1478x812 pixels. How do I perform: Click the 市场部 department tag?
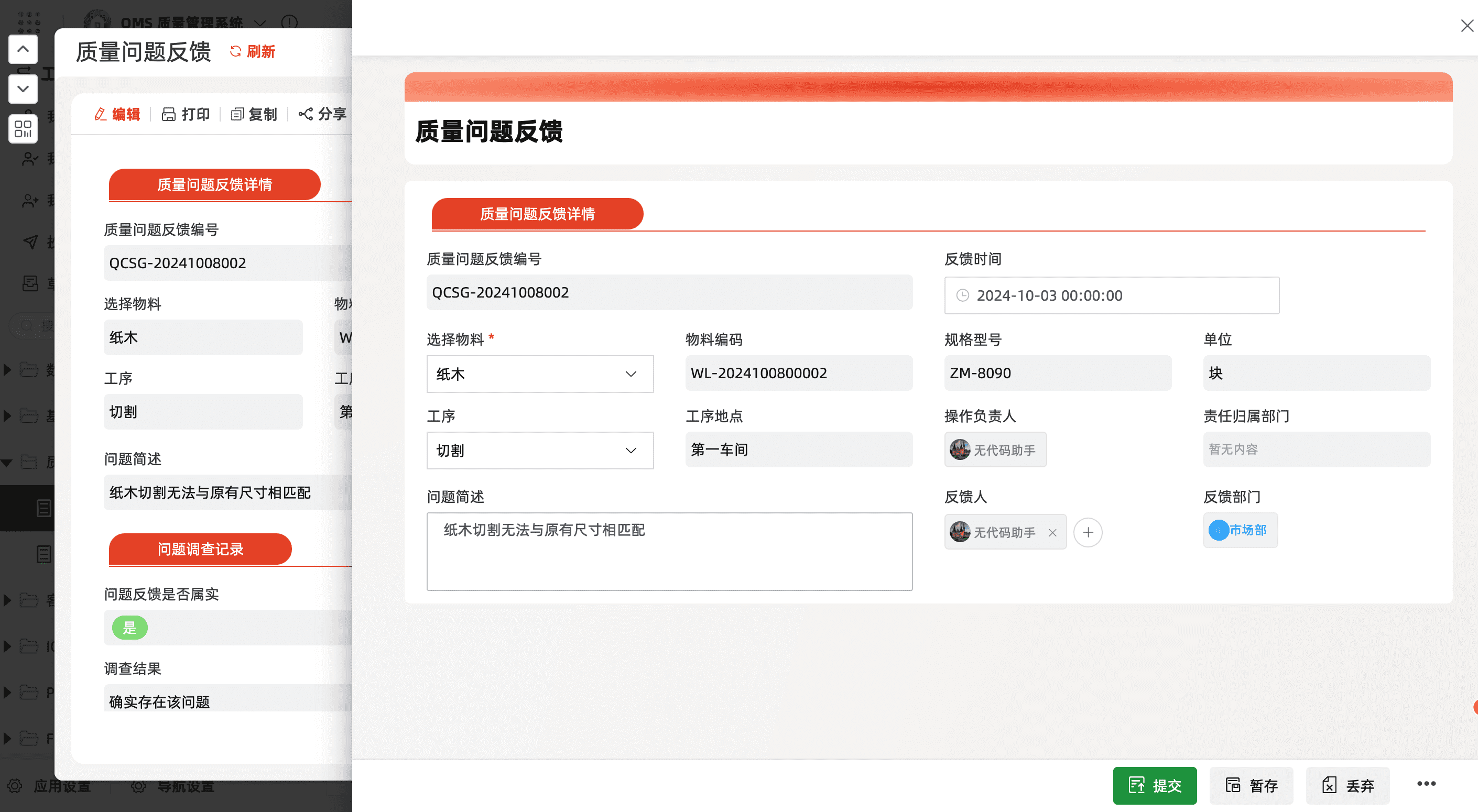click(1240, 530)
